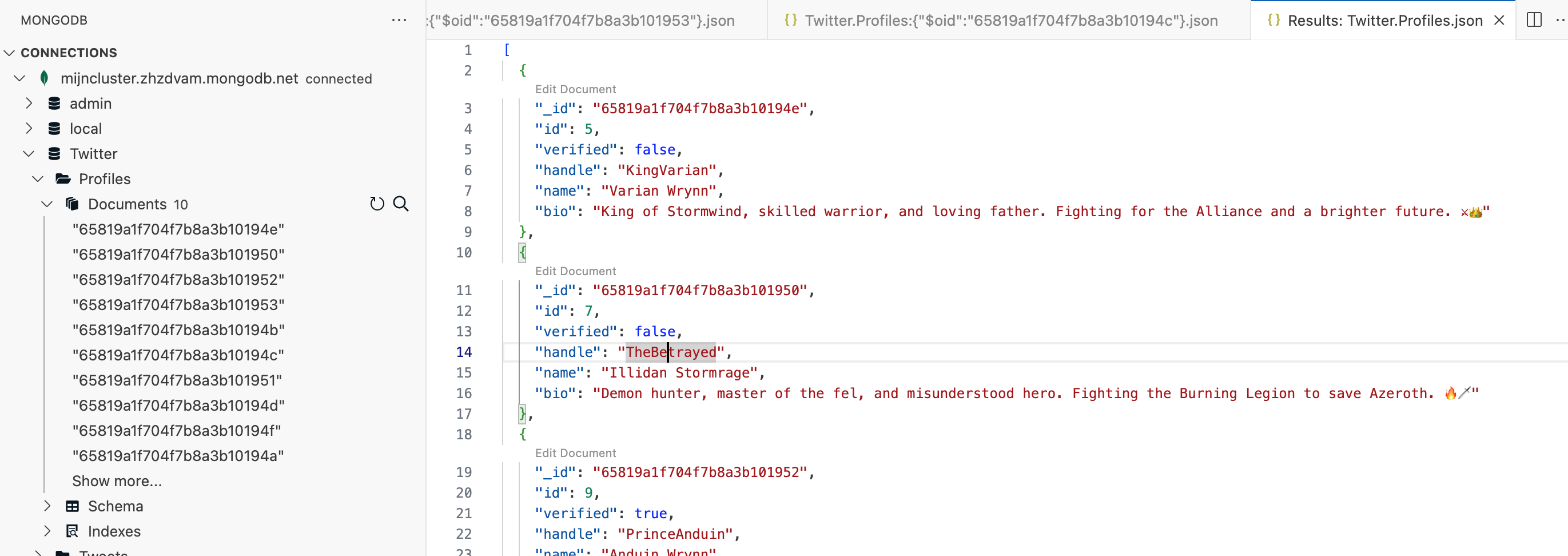Open document 65819a1f704f7b8a3b101950 in sidebar
Viewport: 1568px width, 556px height.
tap(178, 255)
